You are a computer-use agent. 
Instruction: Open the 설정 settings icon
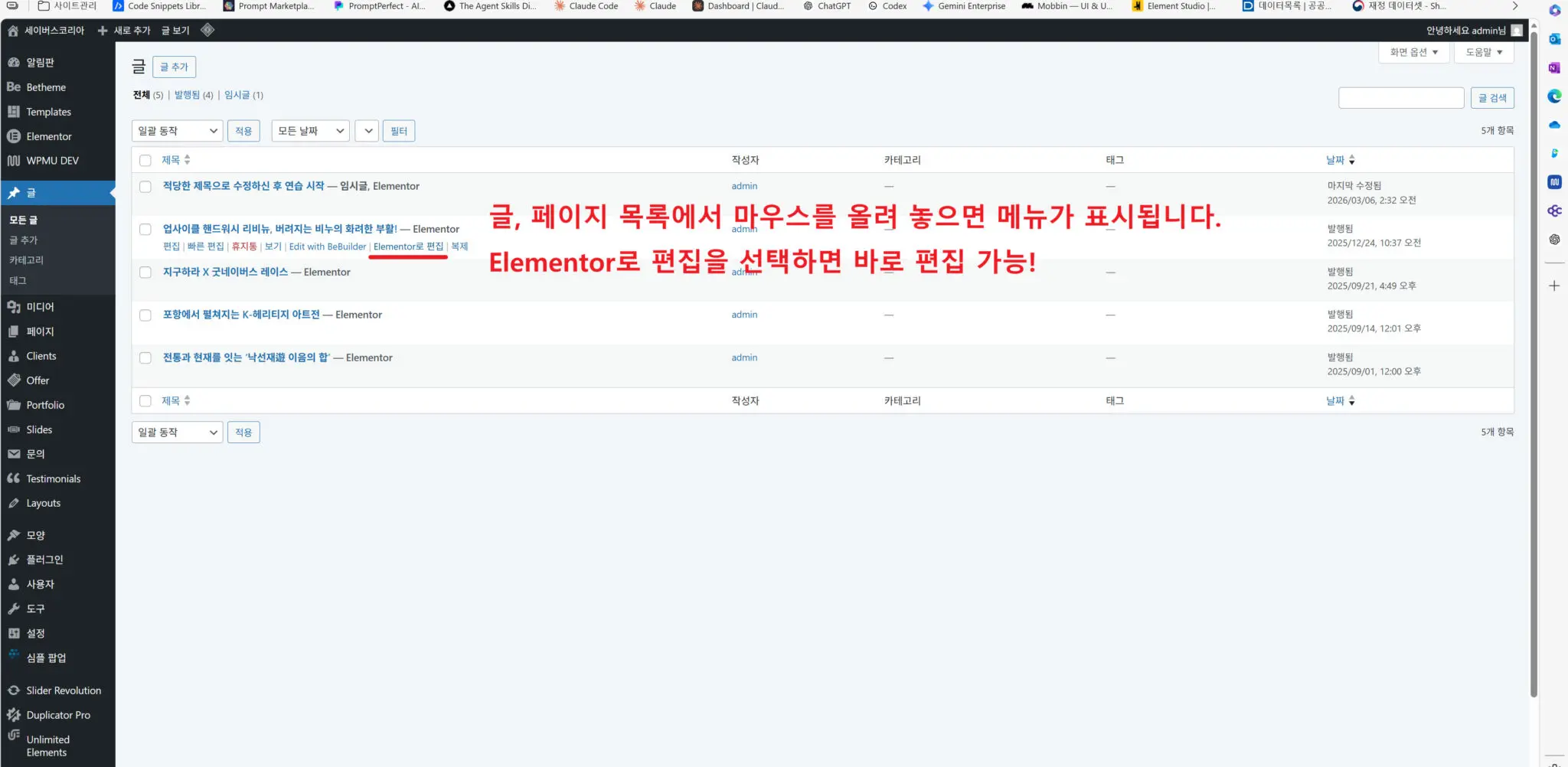14,632
